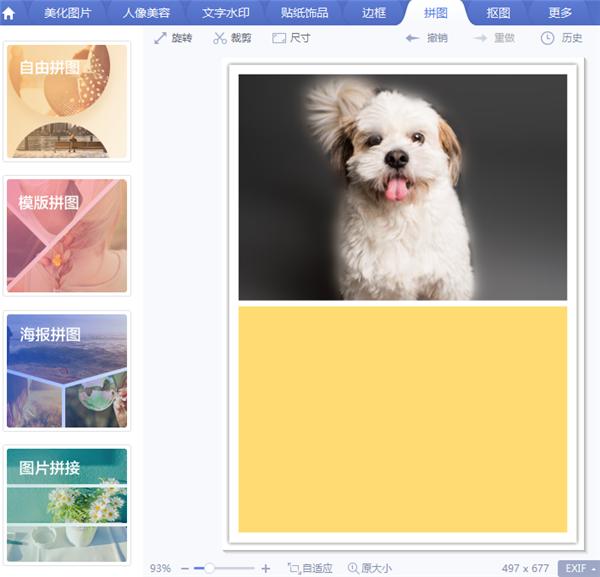Click the 原大小 text
The width and height of the screenshot is (600, 577).
pos(376,568)
